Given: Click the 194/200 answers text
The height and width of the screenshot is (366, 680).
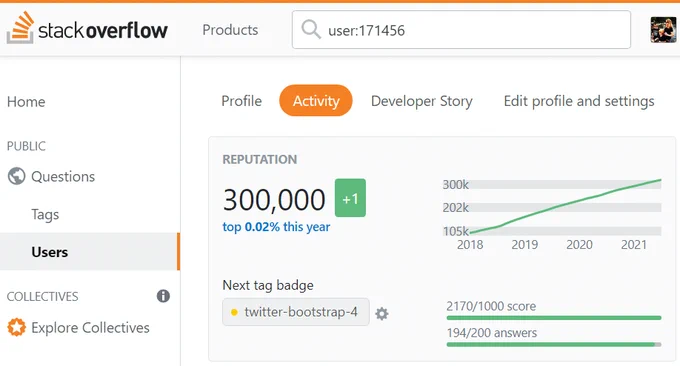Looking at the screenshot, I should 492,333.
